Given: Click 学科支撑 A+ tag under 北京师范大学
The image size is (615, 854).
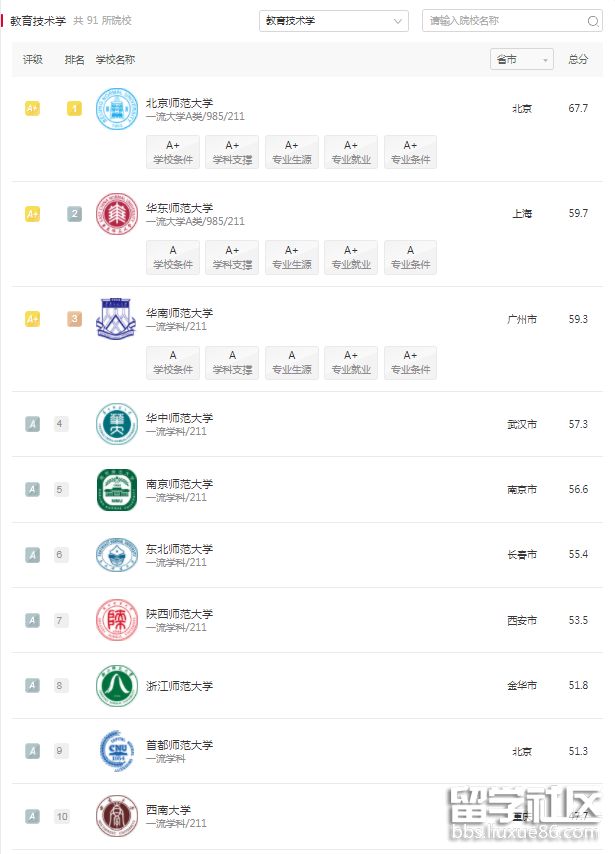Looking at the screenshot, I should coord(232,152).
